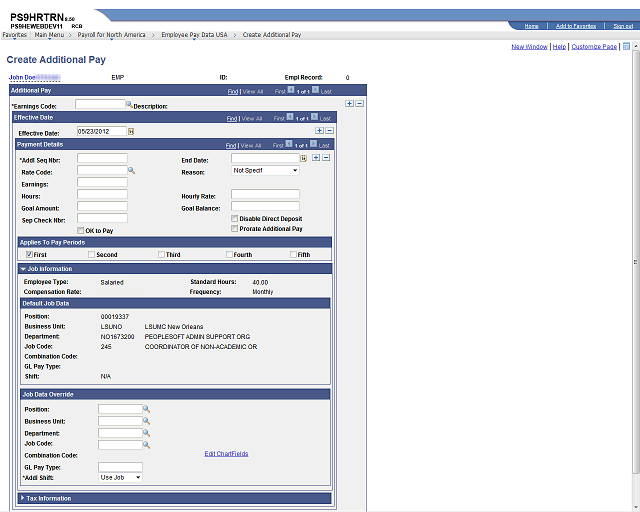Open the Effective Date calendar picker
640x512 pixels.
coord(131,131)
